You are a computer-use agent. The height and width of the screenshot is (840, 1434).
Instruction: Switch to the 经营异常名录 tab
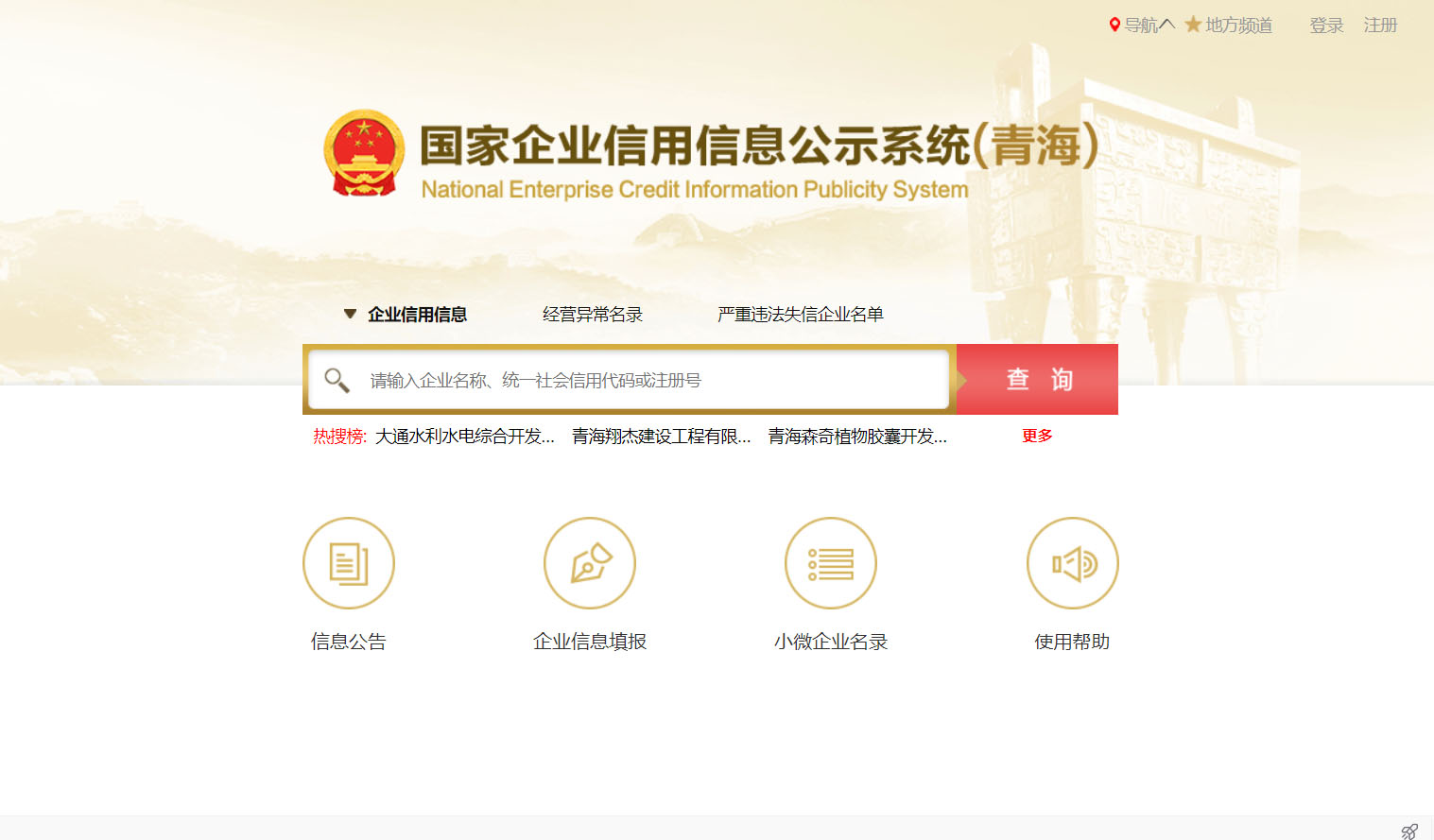click(593, 315)
